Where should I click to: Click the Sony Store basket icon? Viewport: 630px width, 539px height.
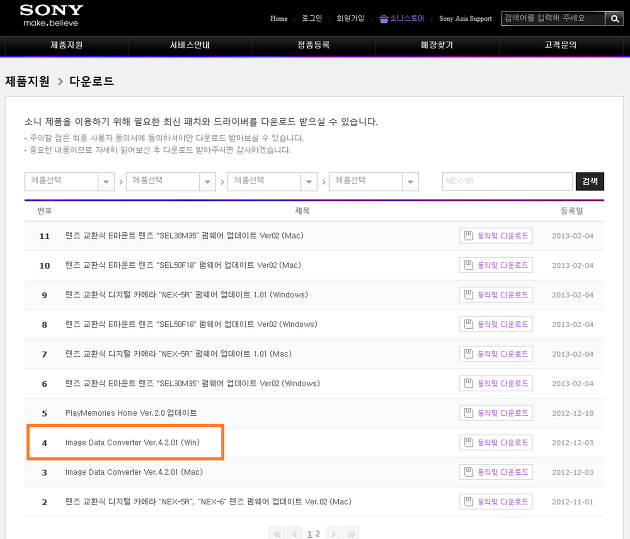(x=384, y=18)
